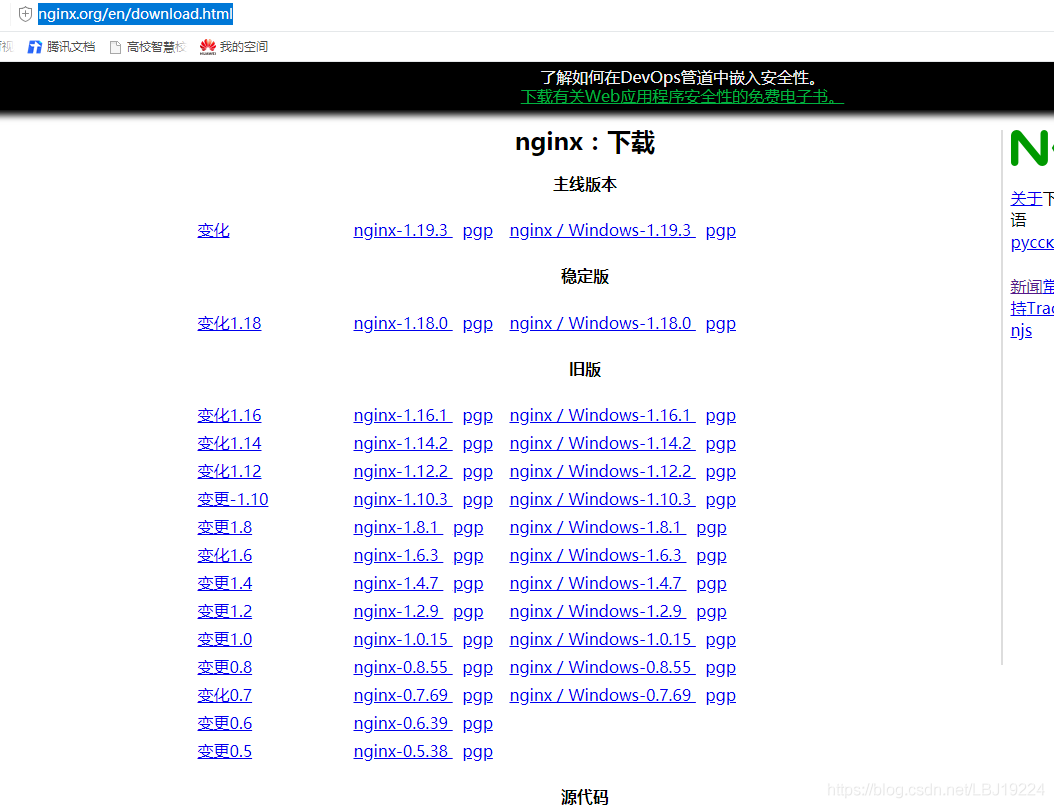The height and width of the screenshot is (808, 1054).
Task: Open pgp signature for Windows-1.19.3
Action: pos(721,231)
